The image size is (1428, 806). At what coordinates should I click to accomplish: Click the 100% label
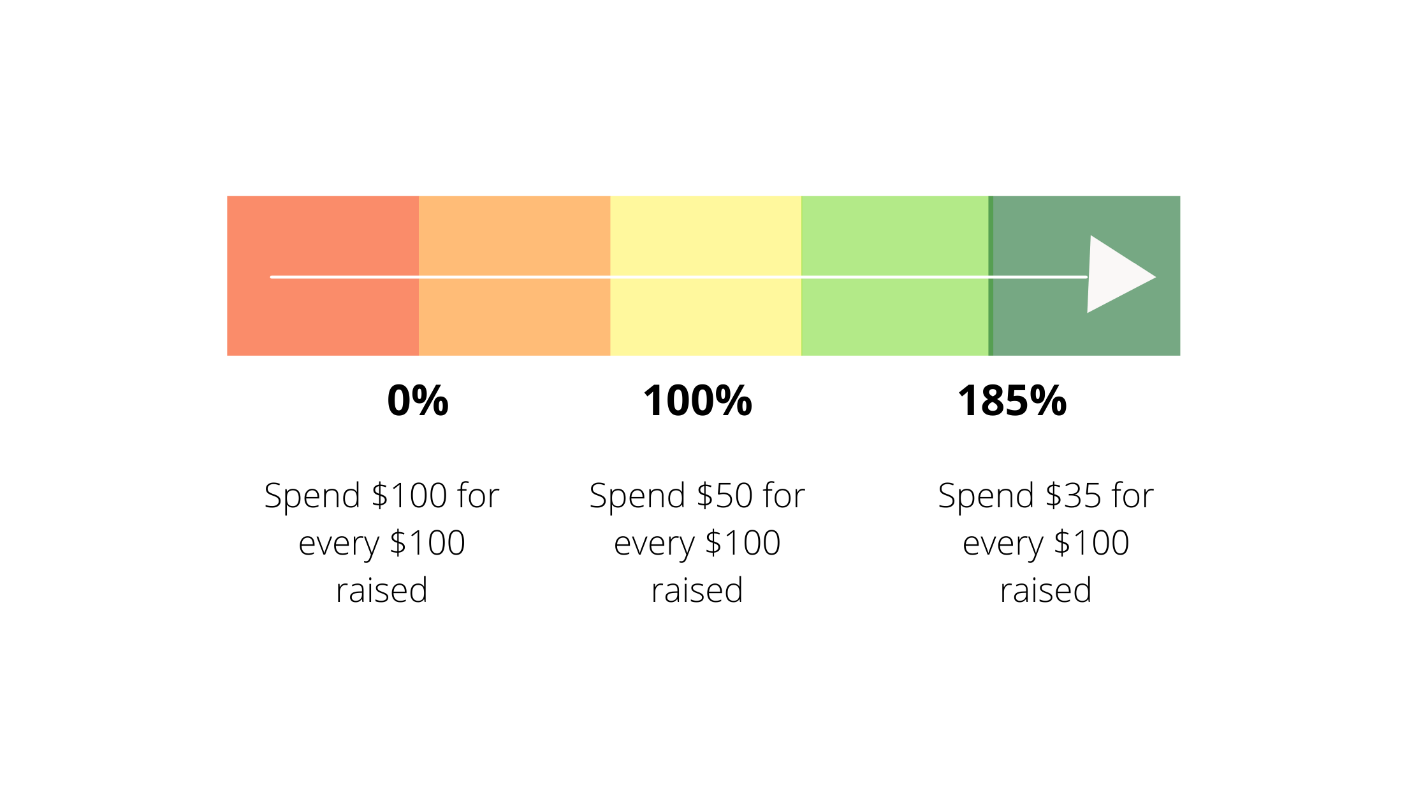[x=697, y=402]
